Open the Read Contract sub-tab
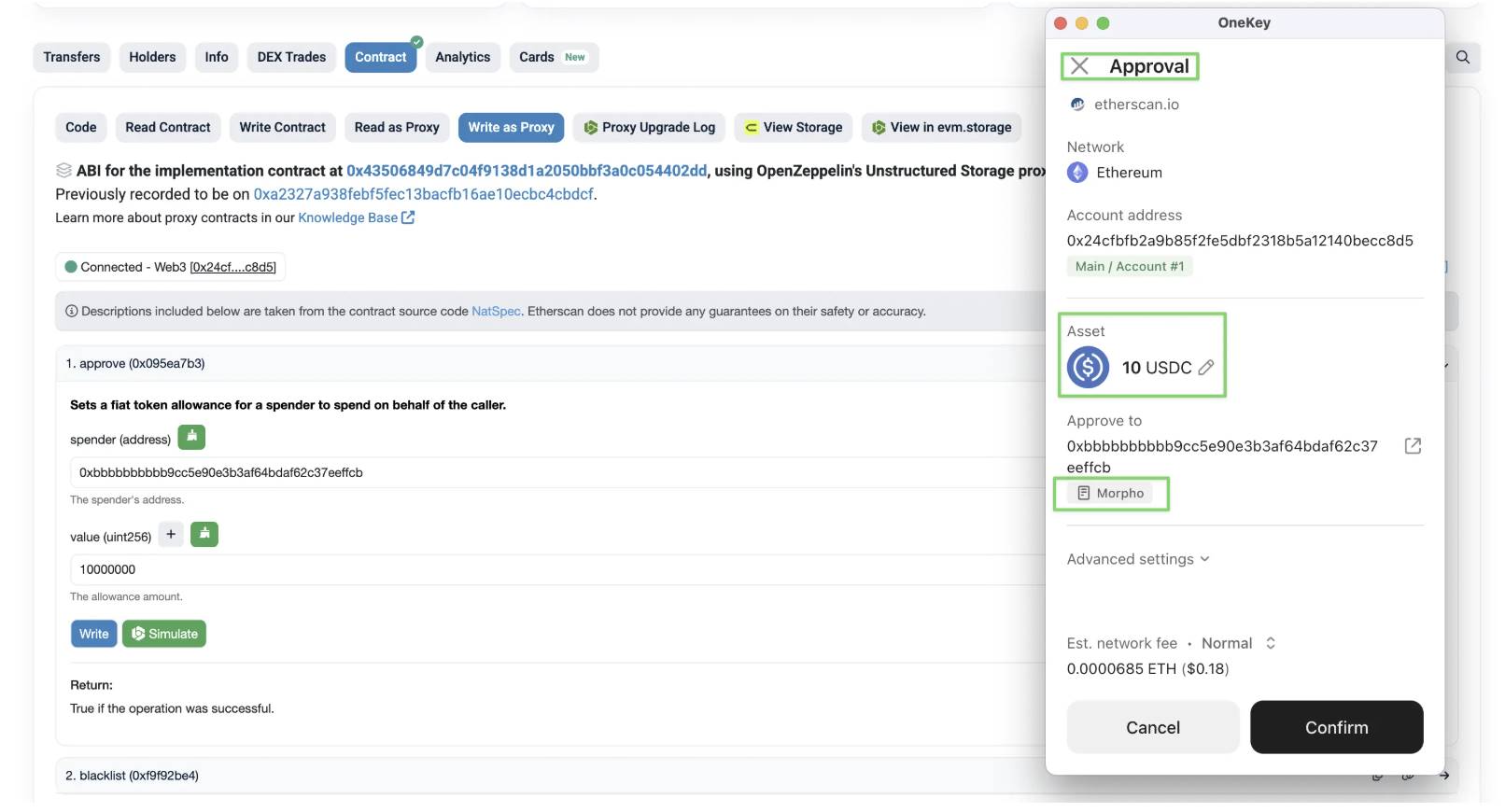The image size is (1505, 812). [x=168, y=127]
